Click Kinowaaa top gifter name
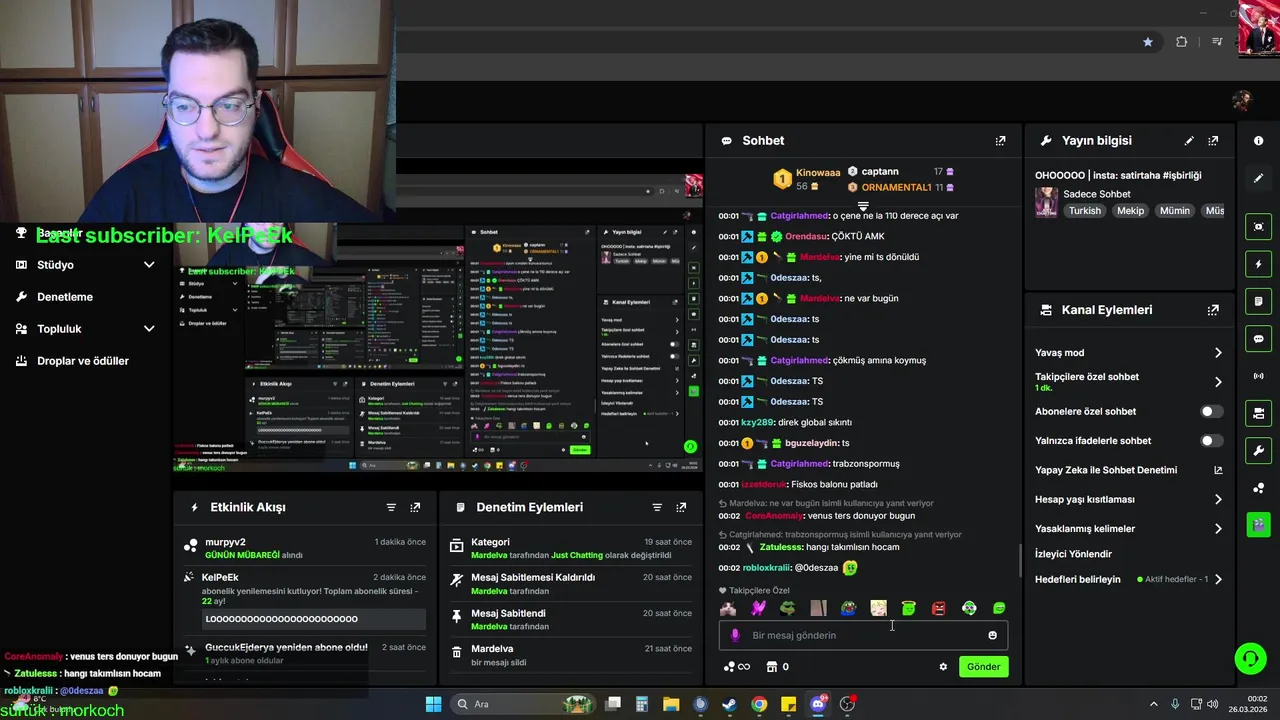This screenshot has width=1280, height=720. (x=818, y=173)
